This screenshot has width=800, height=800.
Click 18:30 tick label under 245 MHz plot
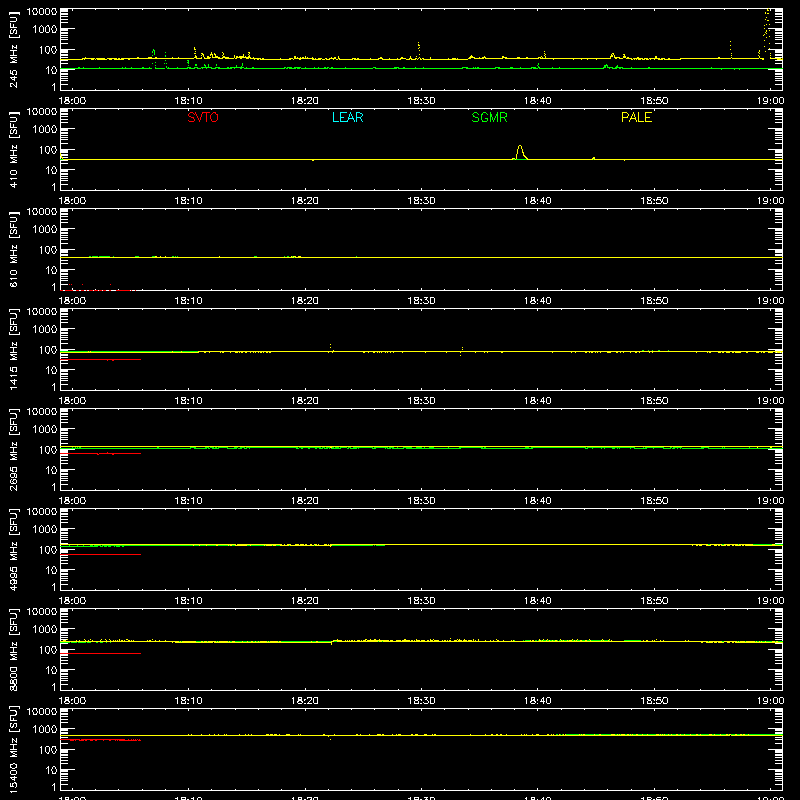tap(421, 101)
